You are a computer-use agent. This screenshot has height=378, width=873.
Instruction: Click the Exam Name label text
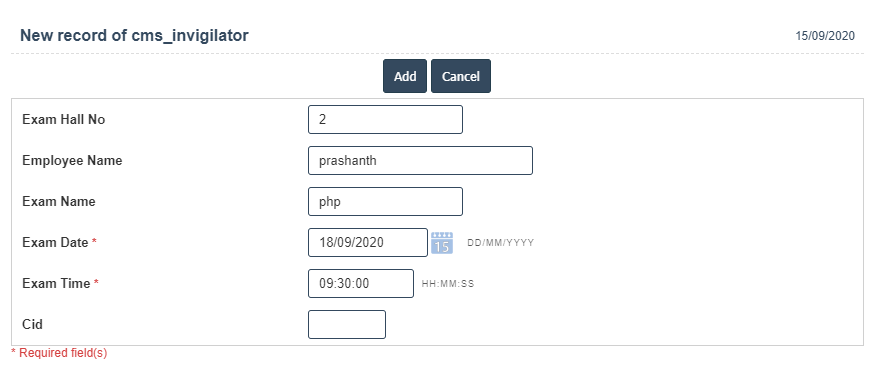59,202
